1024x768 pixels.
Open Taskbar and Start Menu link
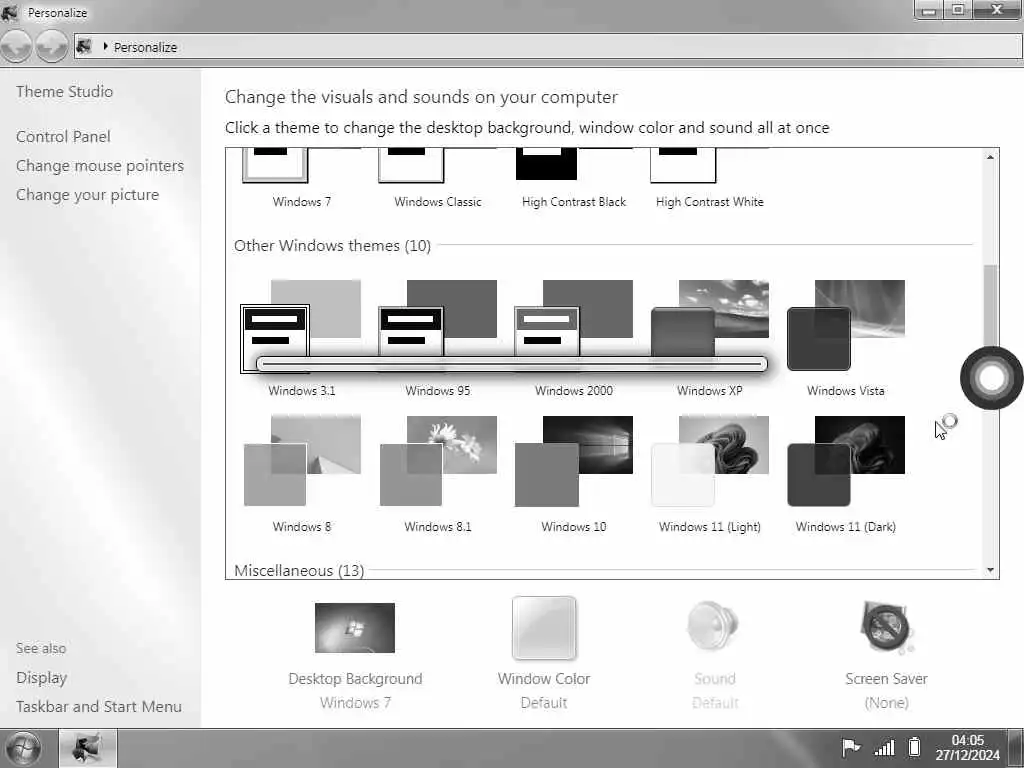click(x=99, y=707)
